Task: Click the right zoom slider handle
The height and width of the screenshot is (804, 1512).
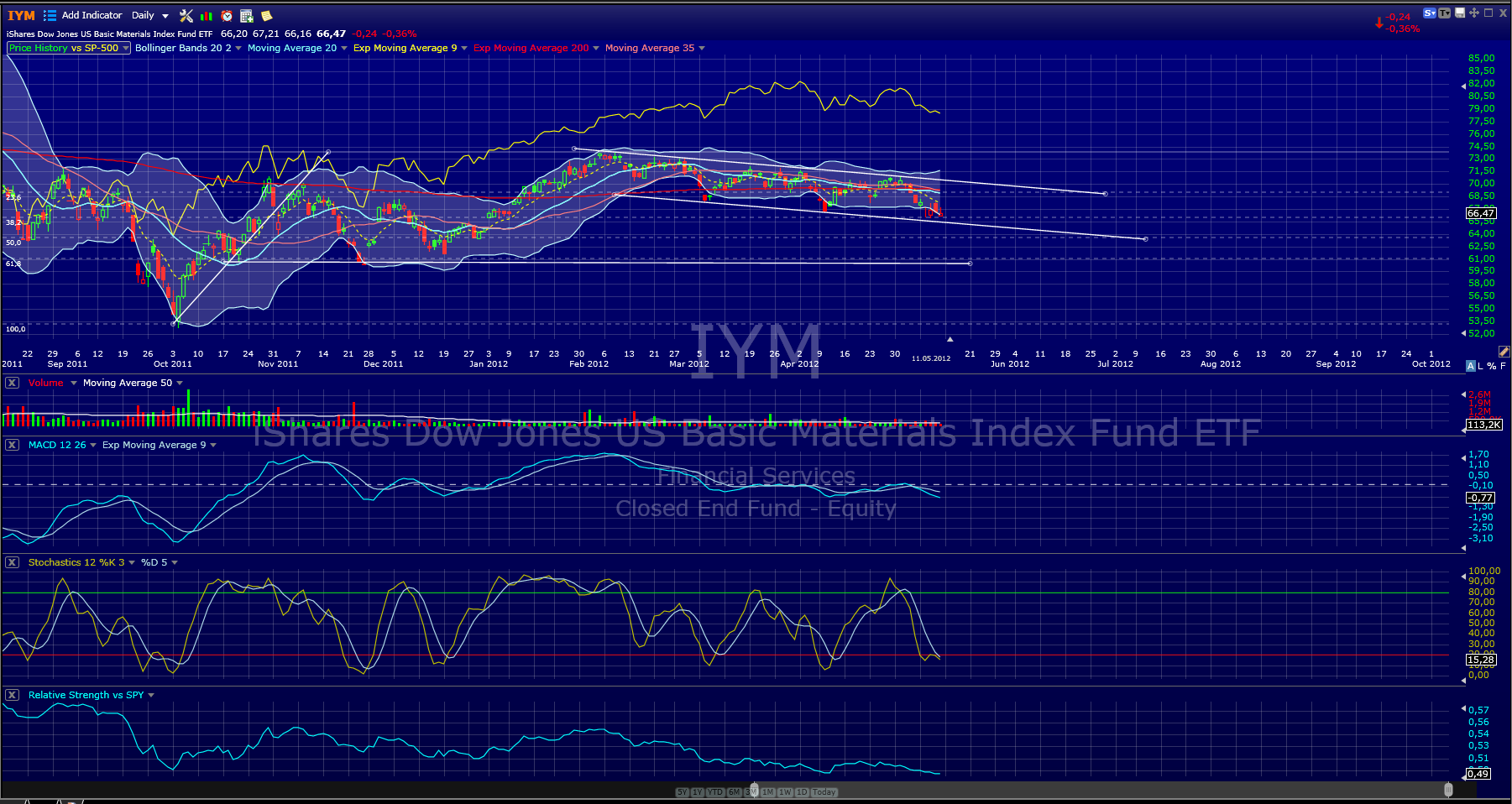Action: coord(1448,790)
